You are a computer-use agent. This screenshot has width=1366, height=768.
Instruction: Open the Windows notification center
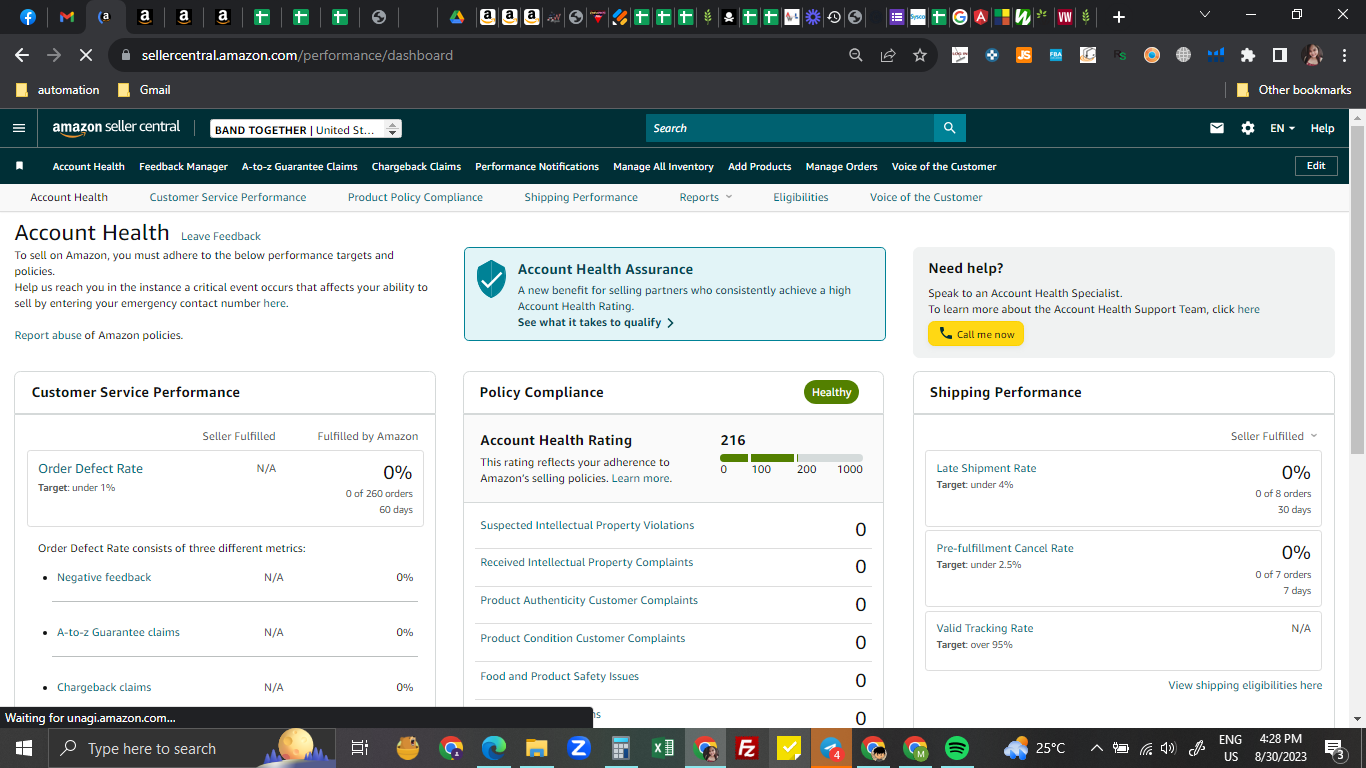pyautogui.click(x=1334, y=748)
